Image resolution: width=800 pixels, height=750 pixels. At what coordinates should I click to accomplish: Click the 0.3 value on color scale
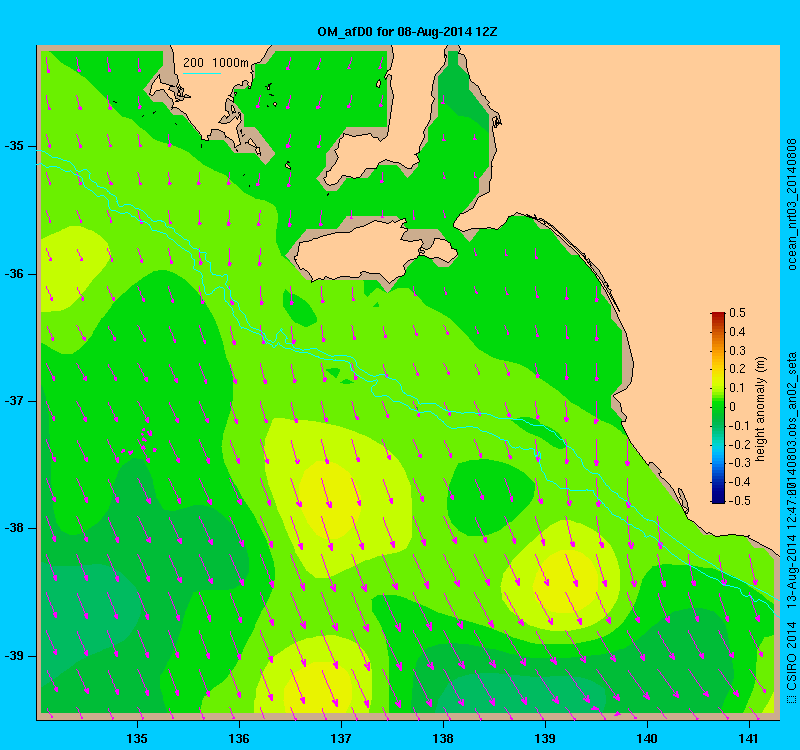pos(737,351)
